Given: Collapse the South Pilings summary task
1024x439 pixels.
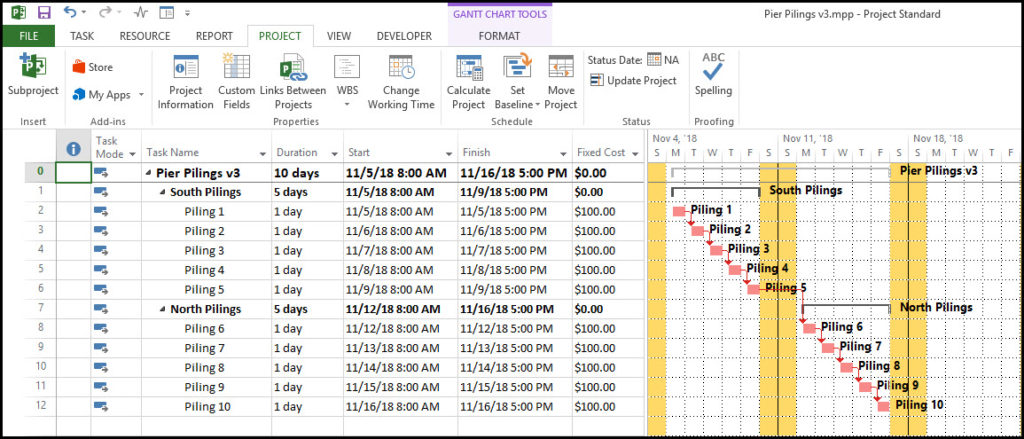Looking at the screenshot, I should [x=163, y=193].
